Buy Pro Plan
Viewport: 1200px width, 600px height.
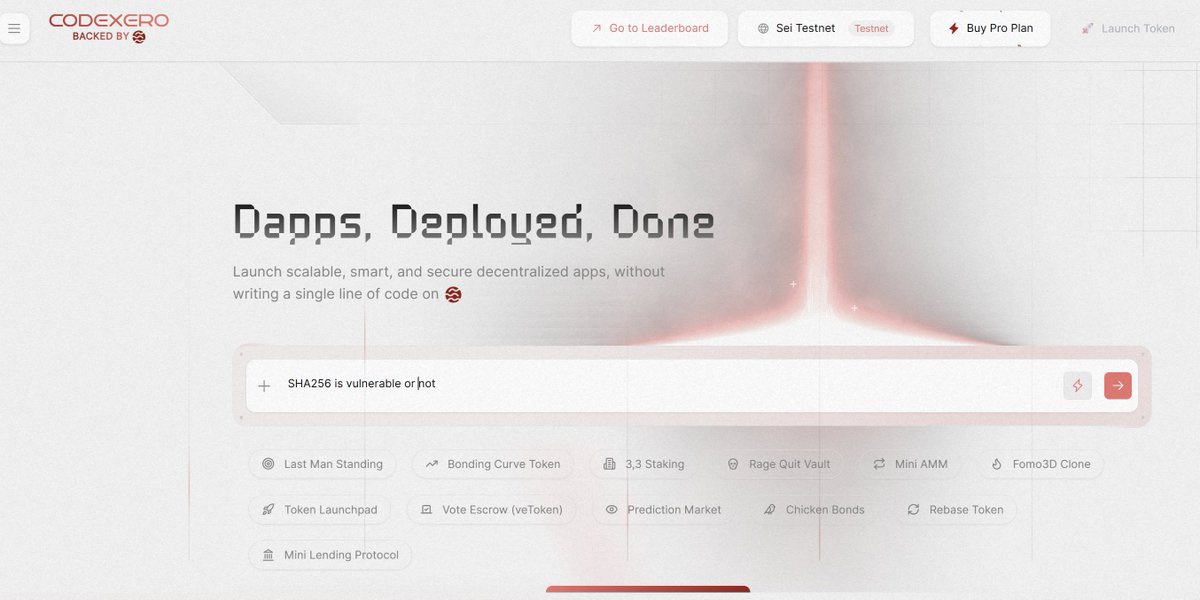point(990,28)
